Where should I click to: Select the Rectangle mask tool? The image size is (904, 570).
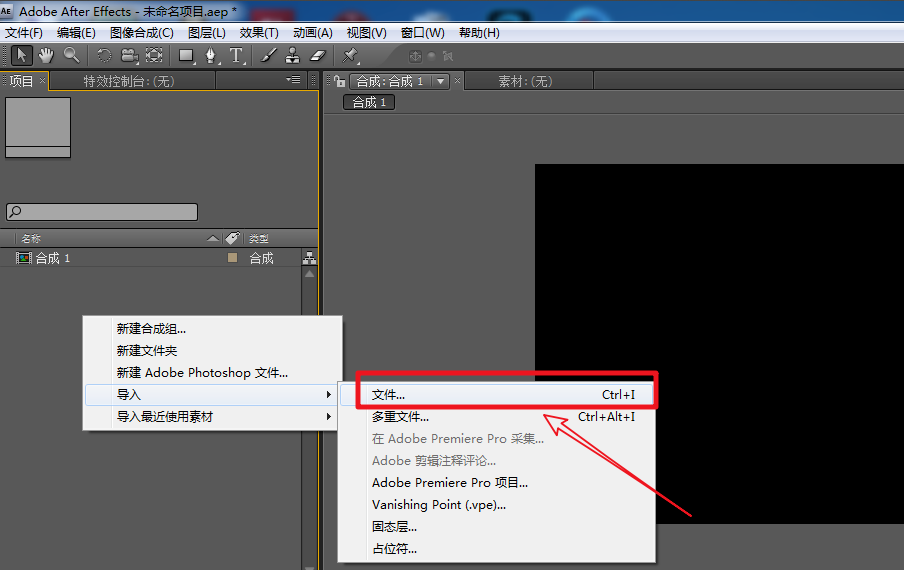pyautogui.click(x=186, y=56)
